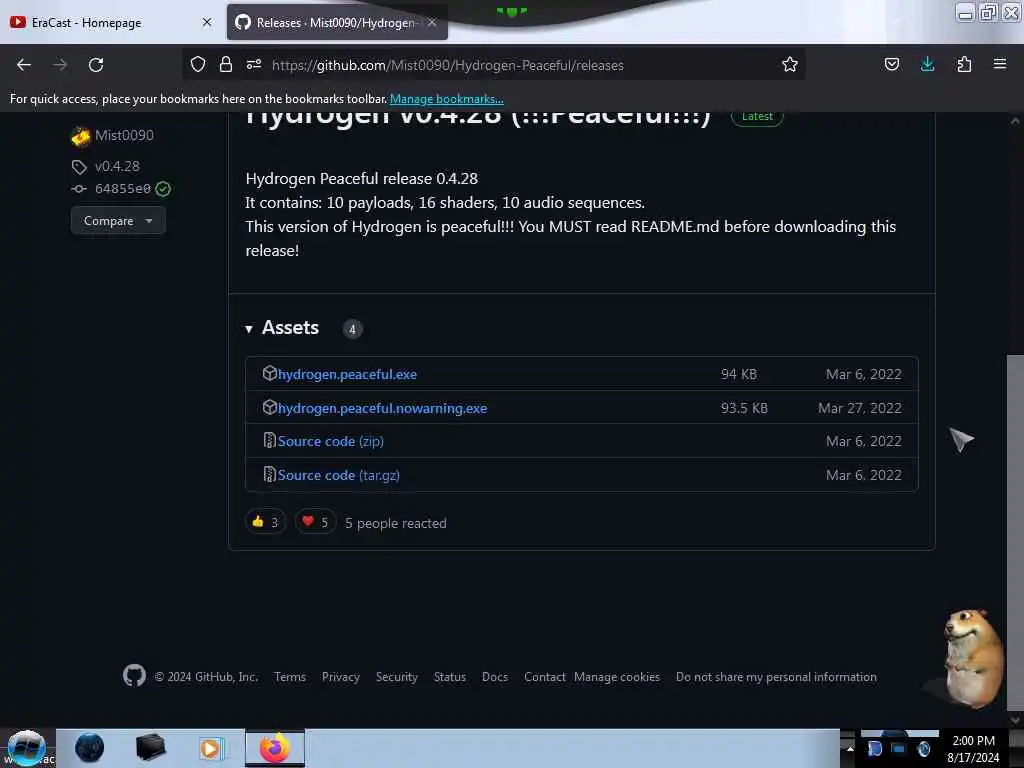Open the Firefox application menu
Screen dimensions: 1024x768
(1000, 65)
